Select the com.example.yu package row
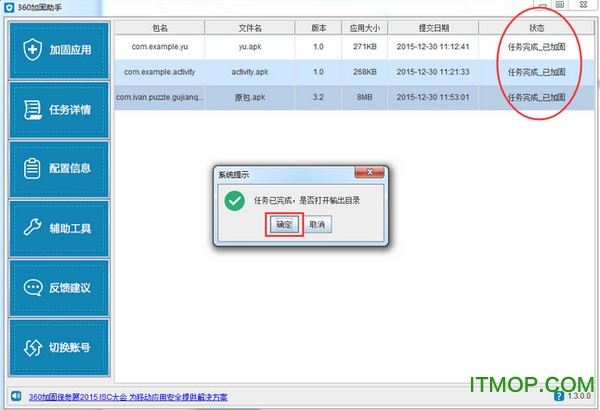This screenshot has height=410, width=600. [354, 47]
